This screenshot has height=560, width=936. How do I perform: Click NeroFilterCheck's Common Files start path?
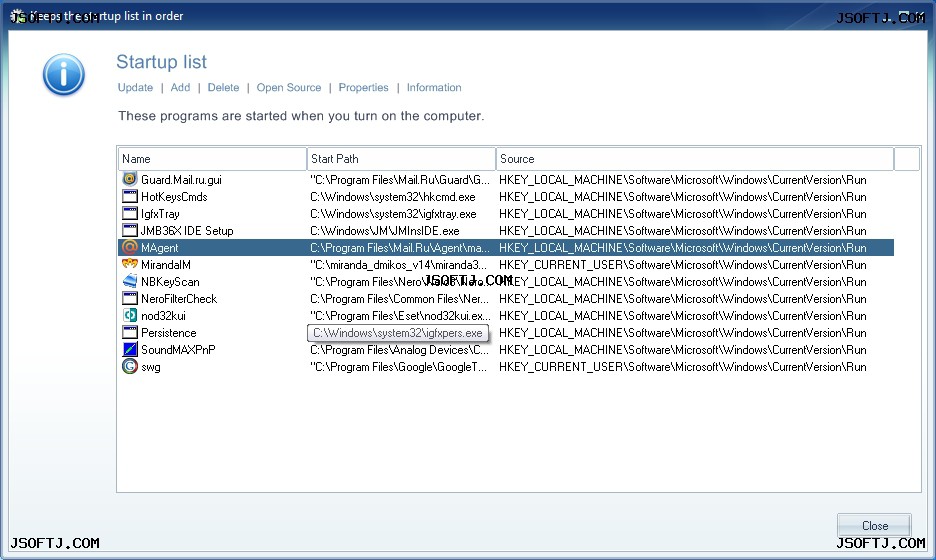(399, 299)
